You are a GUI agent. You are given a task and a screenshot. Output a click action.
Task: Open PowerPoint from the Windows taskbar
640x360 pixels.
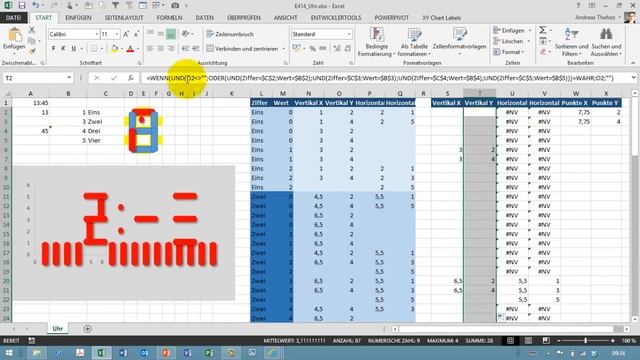pyautogui.click(x=166, y=353)
